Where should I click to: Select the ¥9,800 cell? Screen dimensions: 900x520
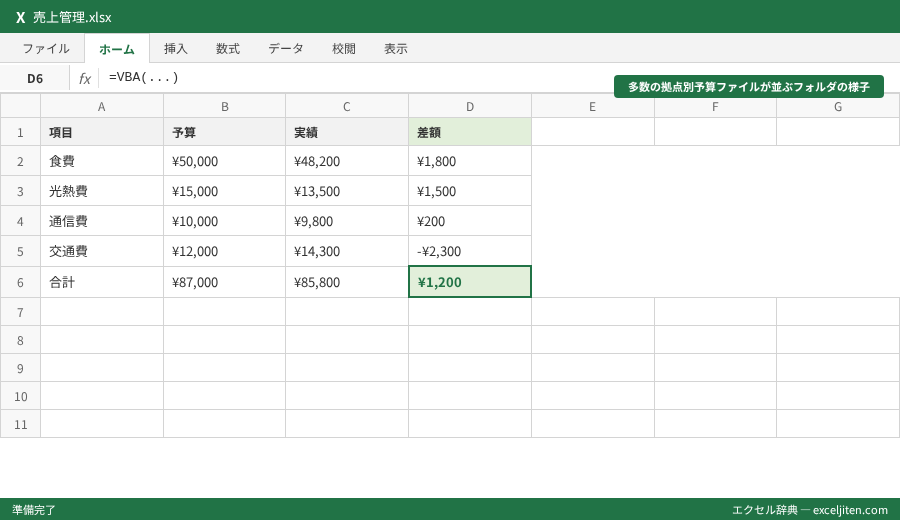[347, 220]
